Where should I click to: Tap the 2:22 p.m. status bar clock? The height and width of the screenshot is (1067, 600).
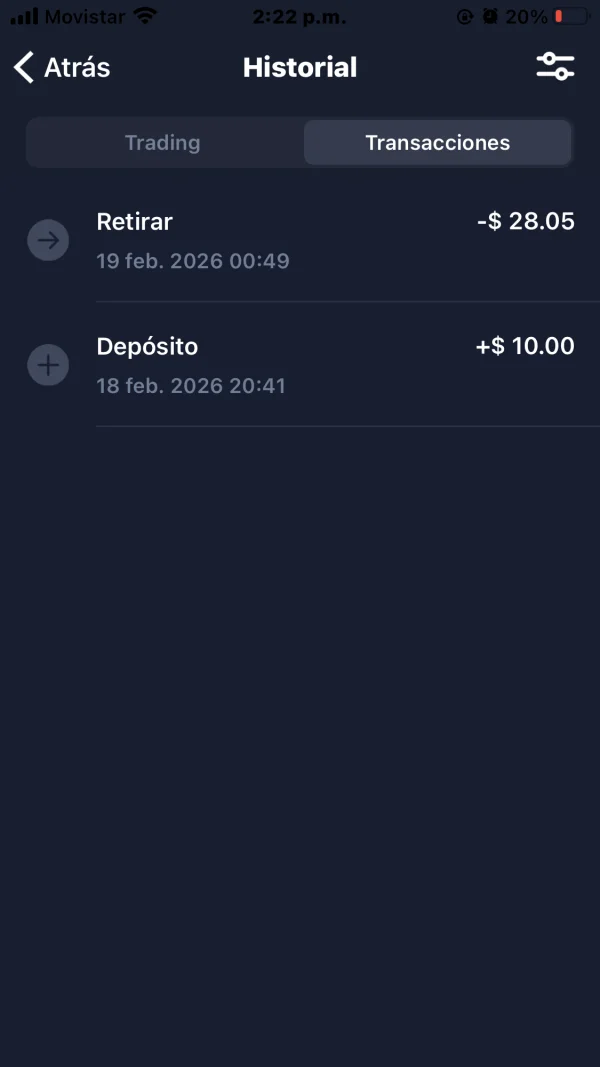(300, 17)
